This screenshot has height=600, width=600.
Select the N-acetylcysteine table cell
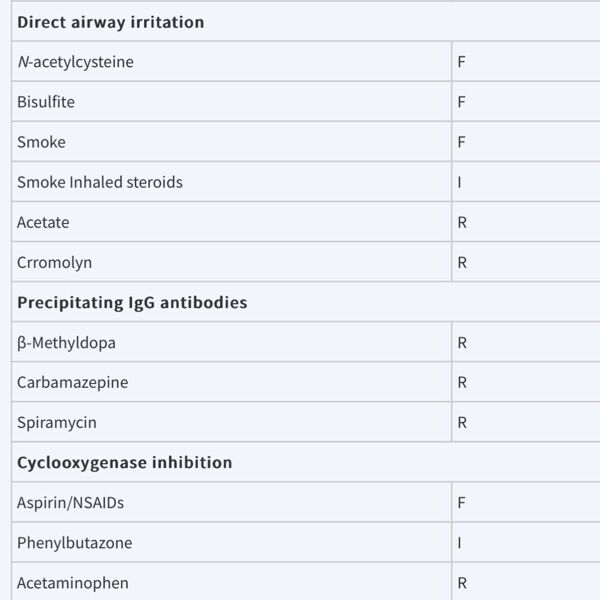pyautogui.click(x=75, y=62)
